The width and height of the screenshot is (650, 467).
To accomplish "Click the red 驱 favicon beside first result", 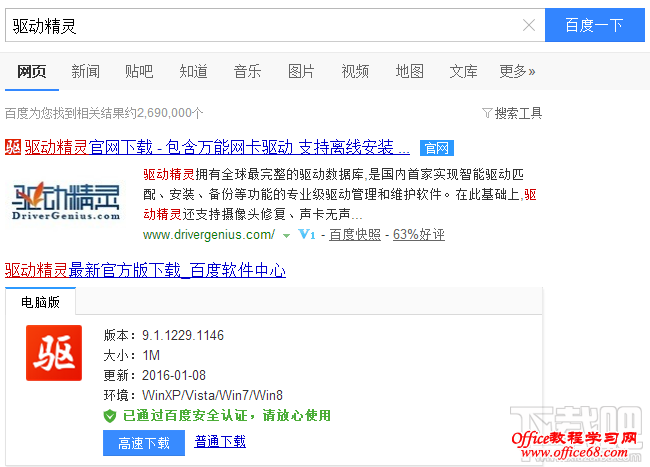I will click(13, 147).
